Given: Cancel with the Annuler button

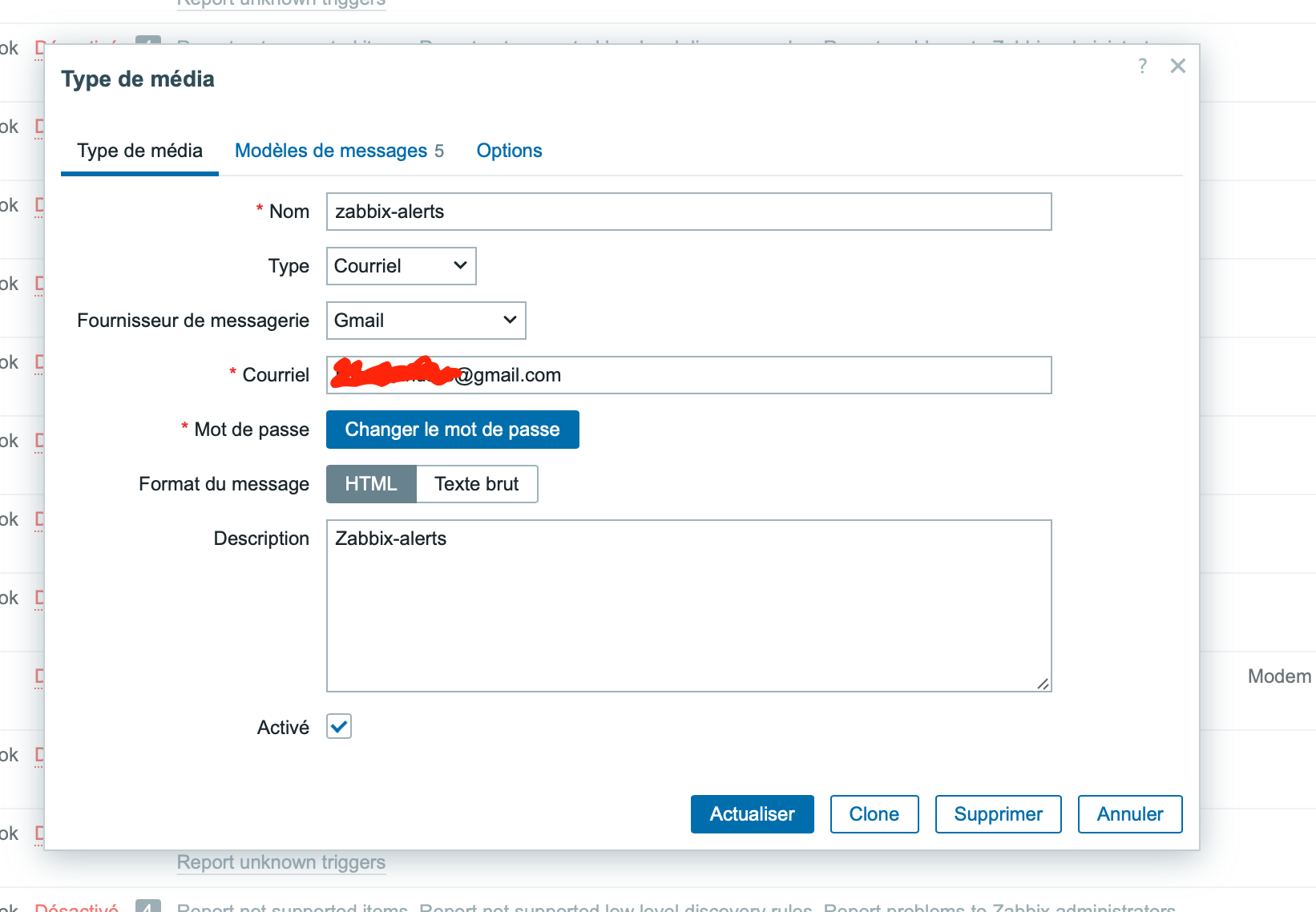Looking at the screenshot, I should point(1129,814).
